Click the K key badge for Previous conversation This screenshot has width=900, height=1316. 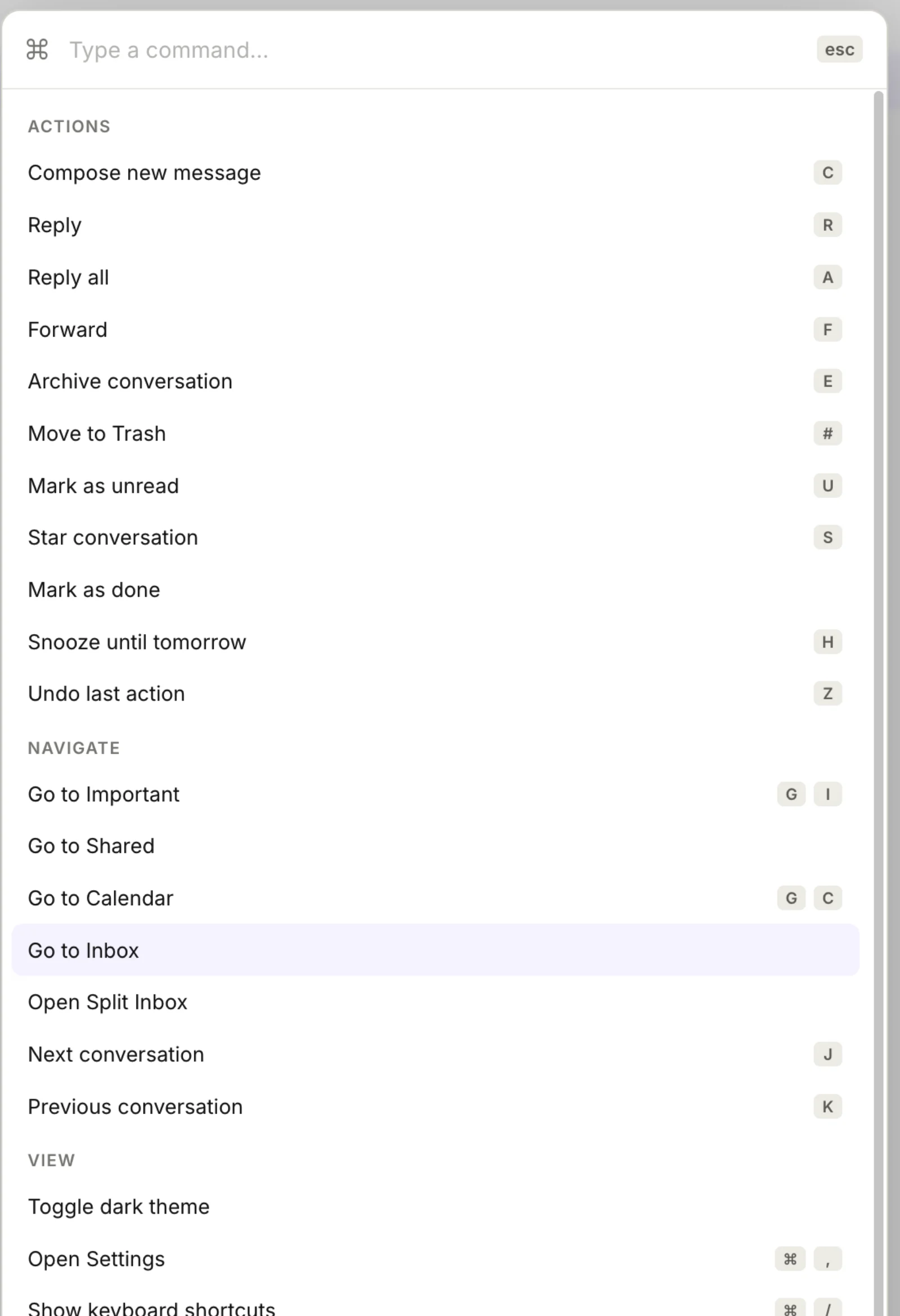[827, 1107]
